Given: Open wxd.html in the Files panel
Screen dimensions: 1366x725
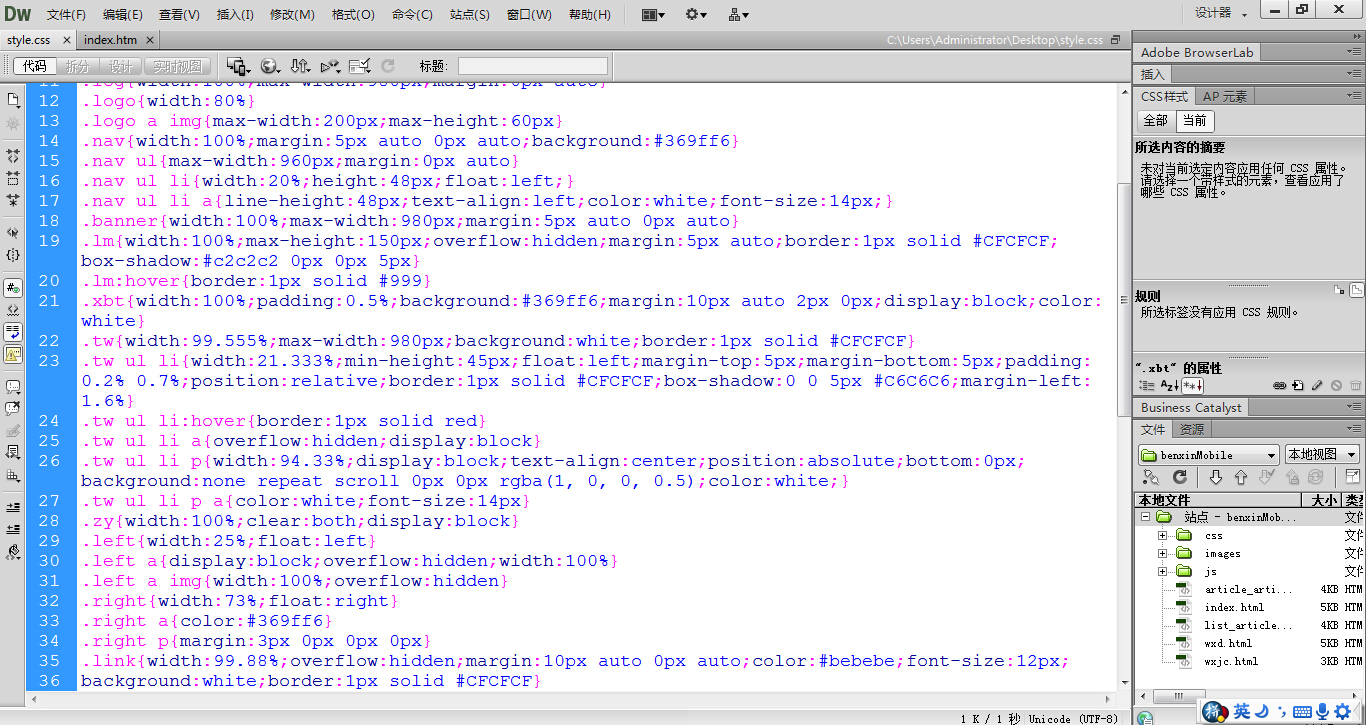Looking at the screenshot, I should pyautogui.click(x=1227, y=643).
